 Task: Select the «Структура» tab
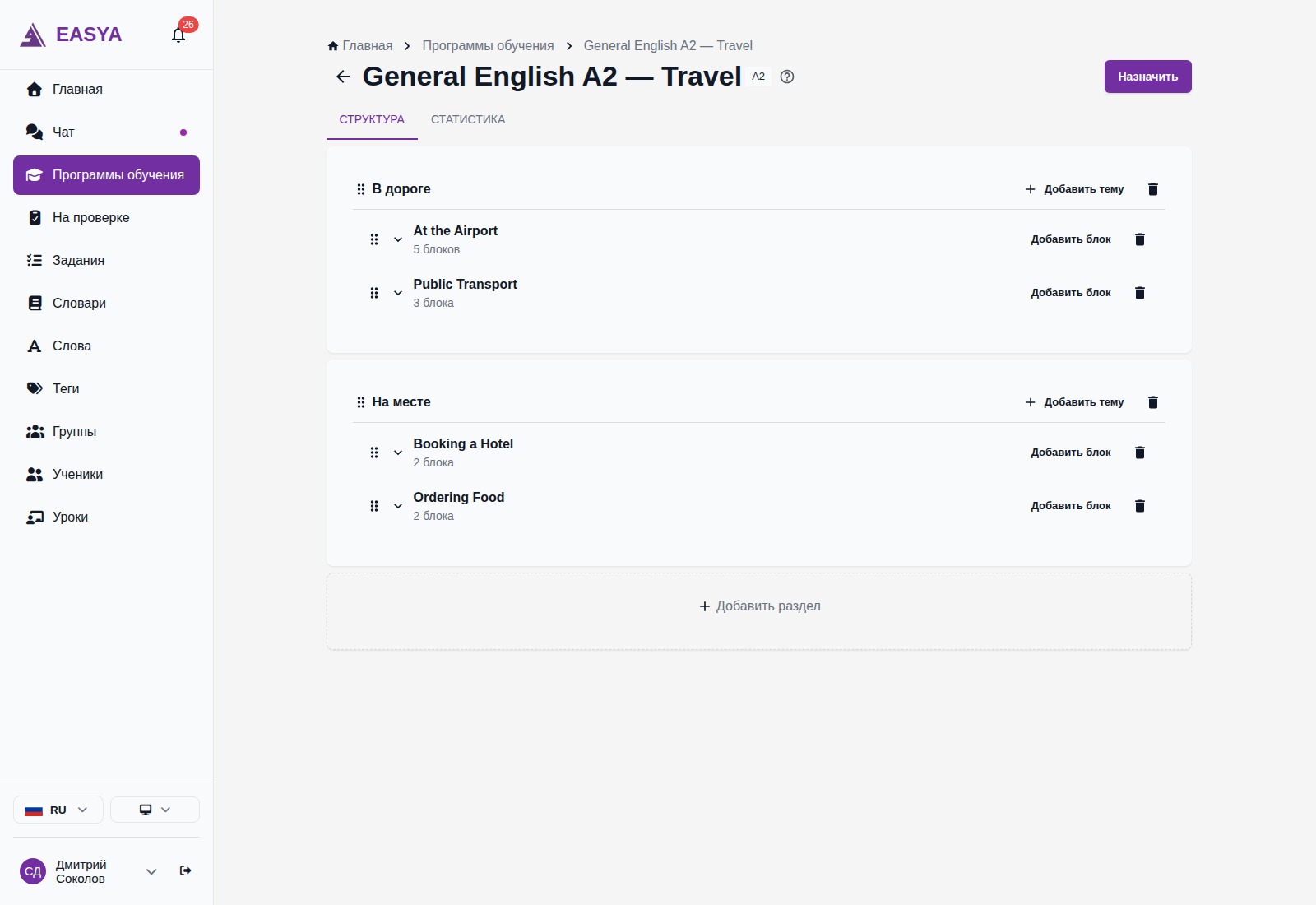pos(372,120)
